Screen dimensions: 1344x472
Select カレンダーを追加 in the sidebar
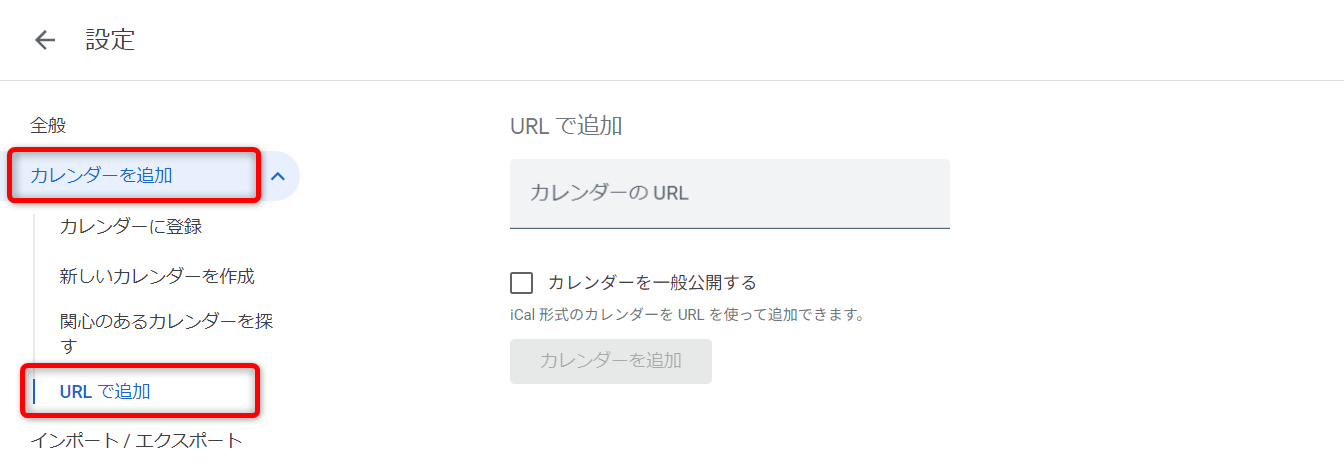click(x=101, y=176)
